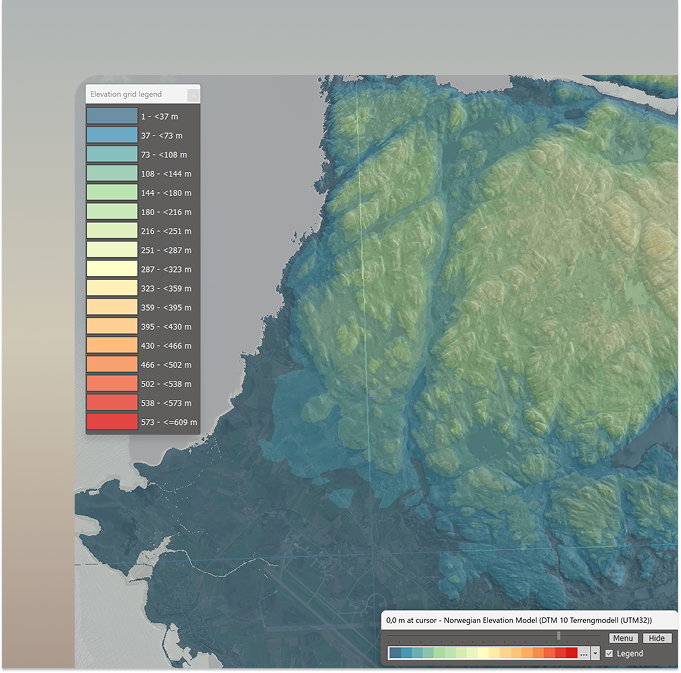Select the 538 - <573 m color swatch

pos(112,402)
